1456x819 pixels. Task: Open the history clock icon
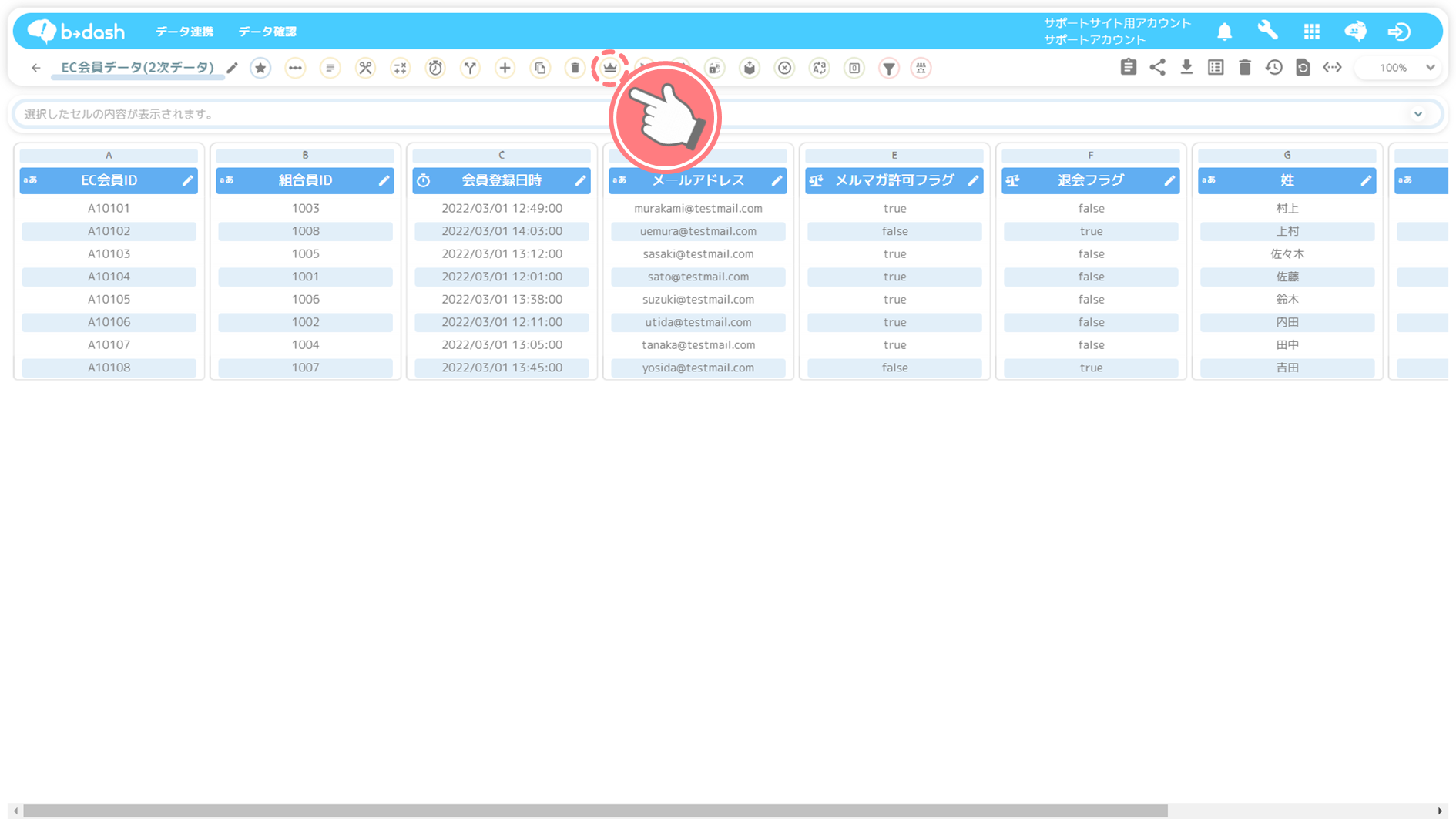1274,67
